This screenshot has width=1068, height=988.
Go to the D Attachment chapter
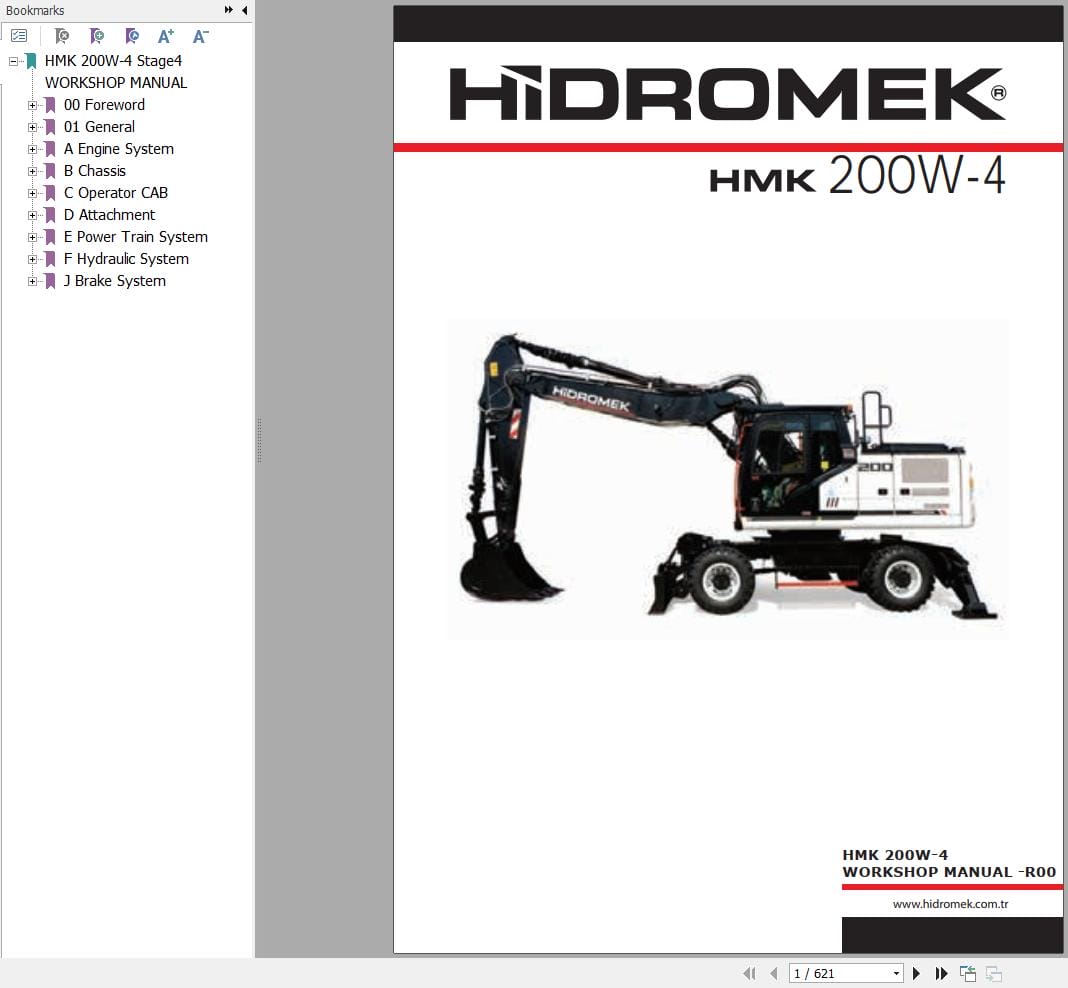pos(110,215)
